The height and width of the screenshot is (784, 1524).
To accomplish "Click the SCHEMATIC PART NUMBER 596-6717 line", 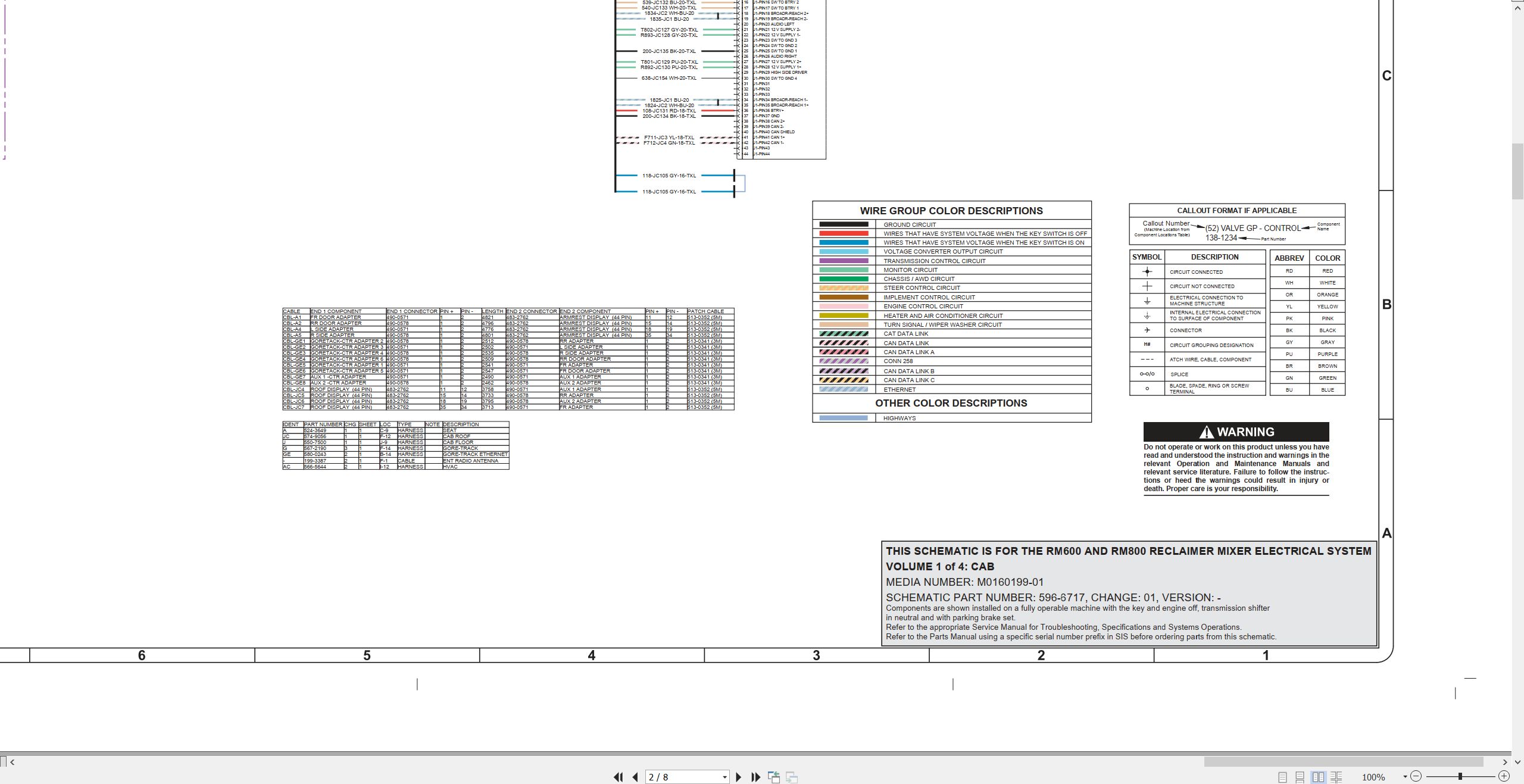I will [x=1053, y=598].
